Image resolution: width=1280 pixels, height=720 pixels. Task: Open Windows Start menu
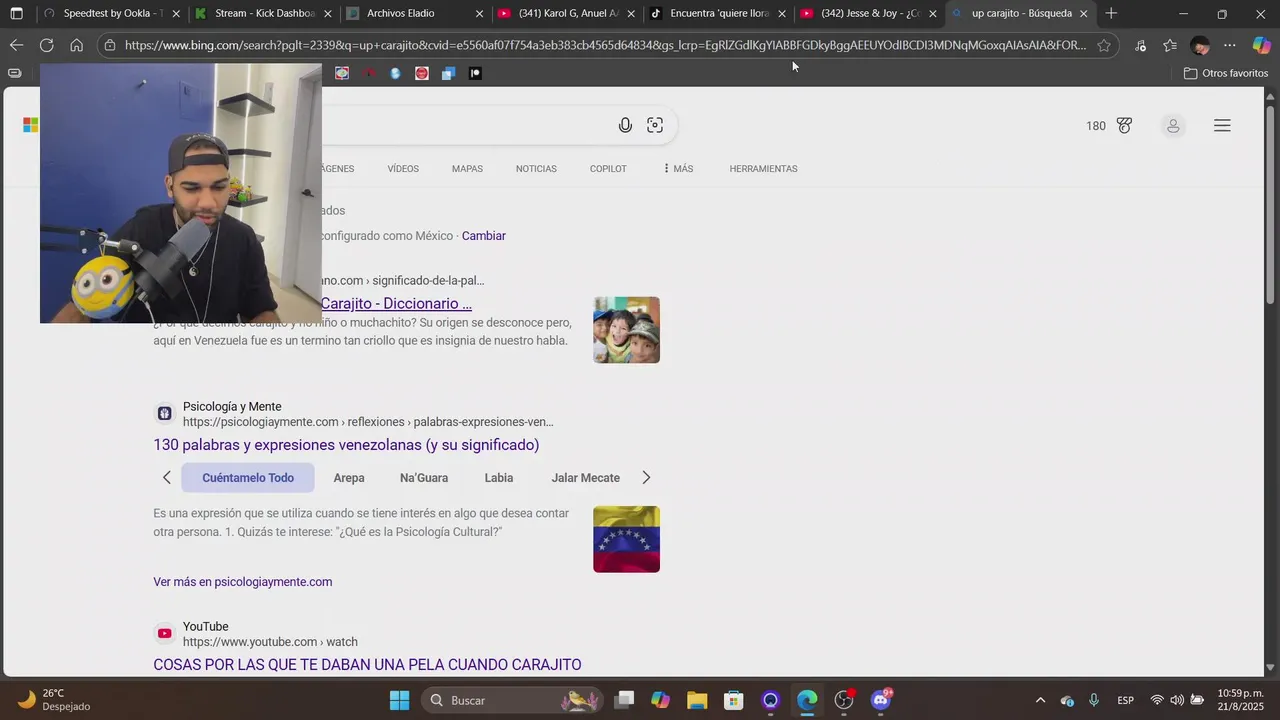tap(399, 700)
